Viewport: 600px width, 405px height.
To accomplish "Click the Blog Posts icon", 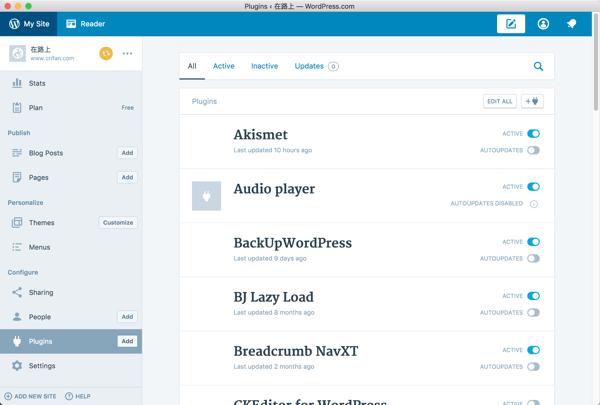I will pyautogui.click(x=17, y=153).
